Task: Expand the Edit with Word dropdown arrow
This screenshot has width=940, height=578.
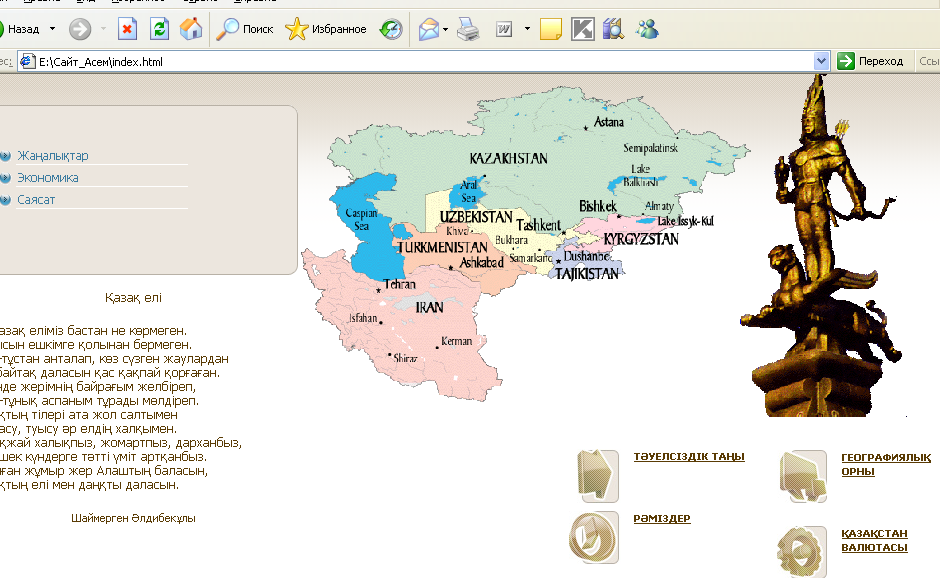Action: 527,29
